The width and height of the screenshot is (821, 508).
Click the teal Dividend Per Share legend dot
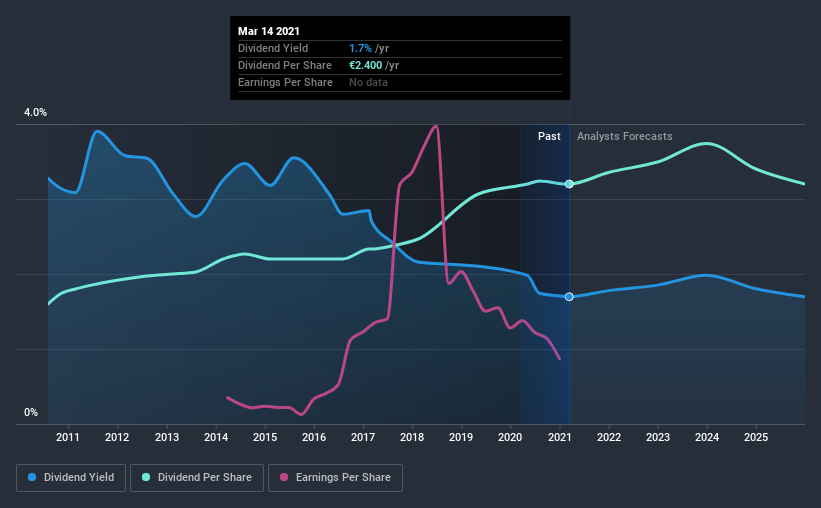point(146,477)
